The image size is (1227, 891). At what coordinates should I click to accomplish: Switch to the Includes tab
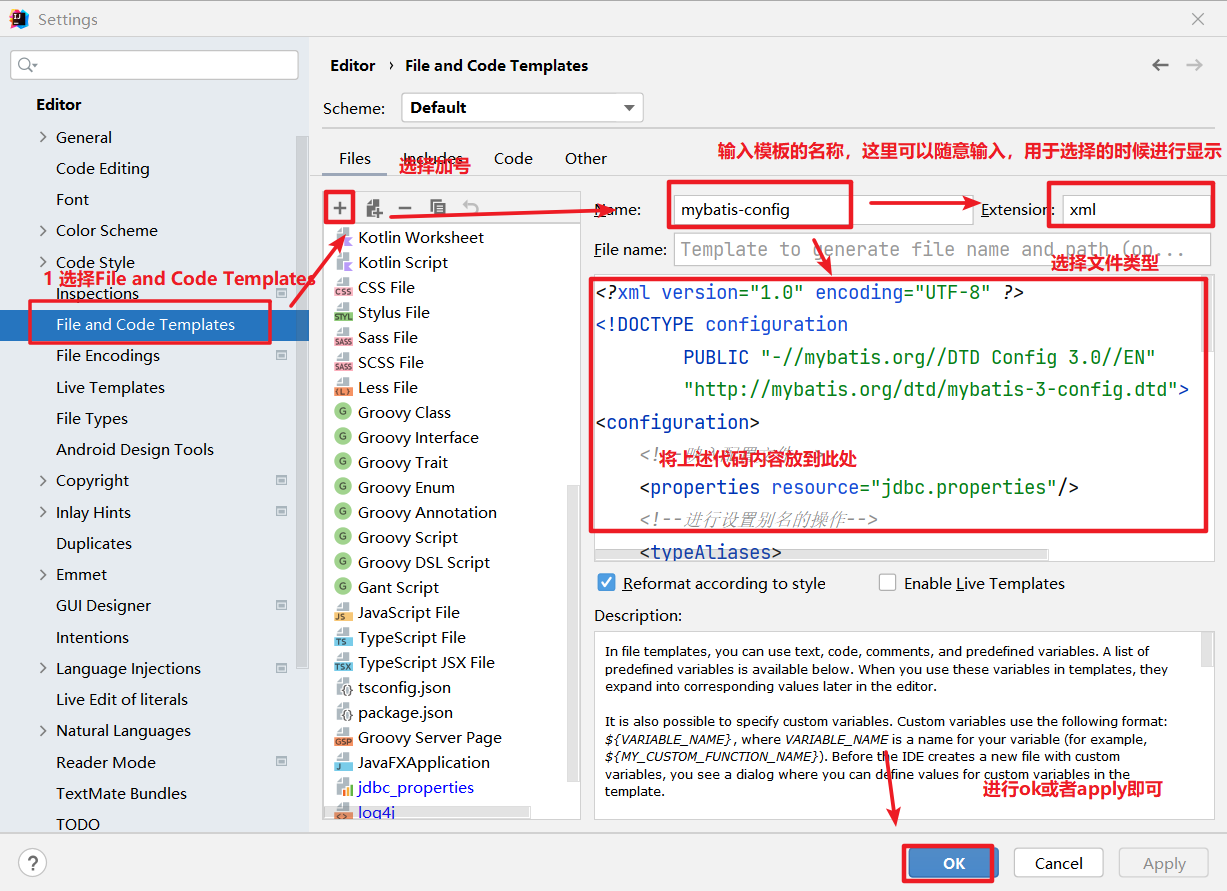pyautogui.click(x=433, y=158)
